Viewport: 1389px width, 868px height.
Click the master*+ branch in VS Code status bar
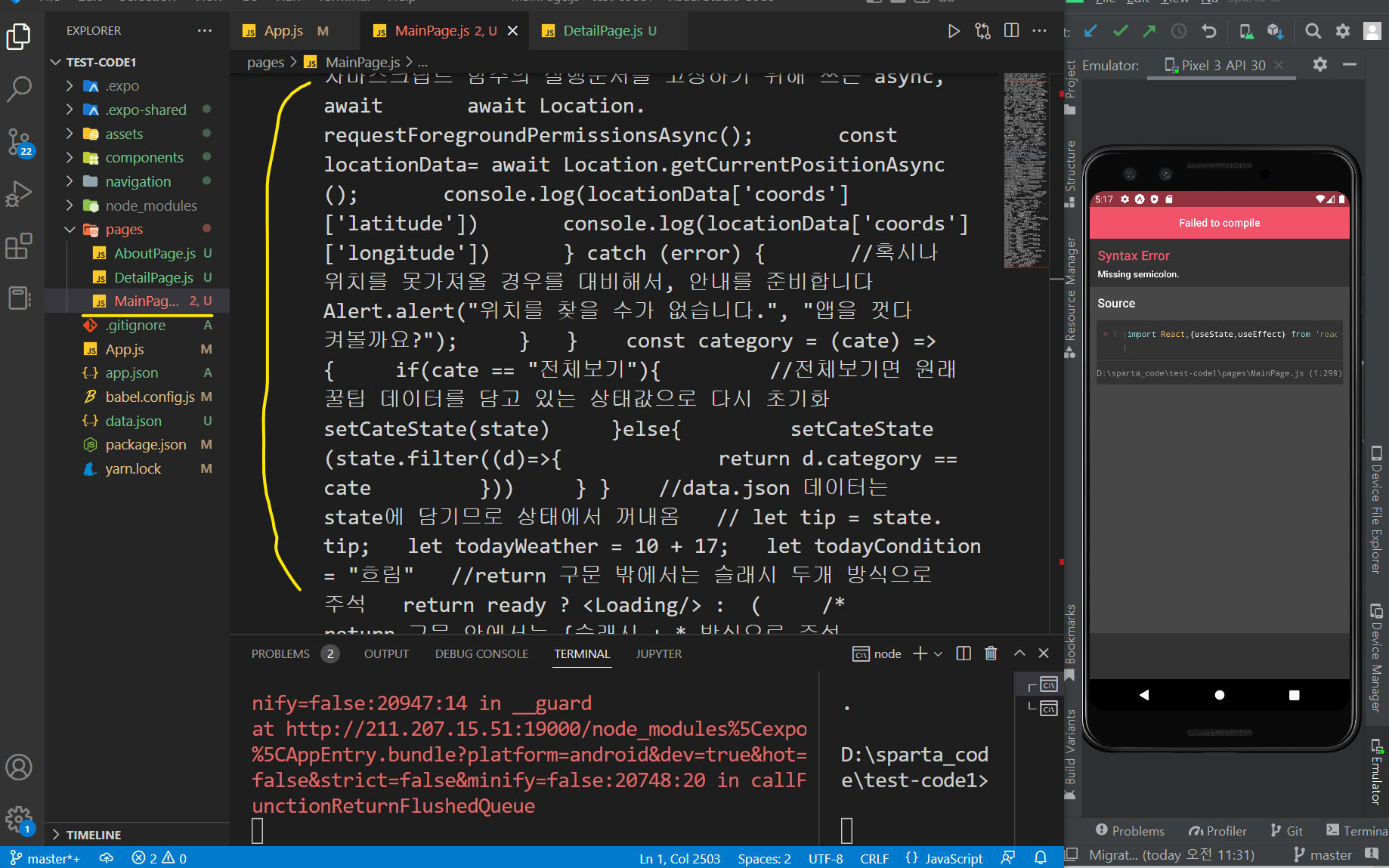pos(45,858)
